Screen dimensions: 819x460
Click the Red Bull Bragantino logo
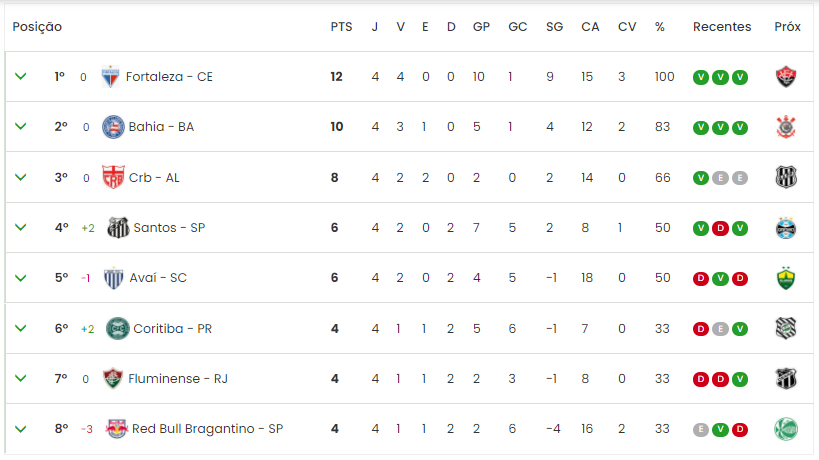(116, 429)
